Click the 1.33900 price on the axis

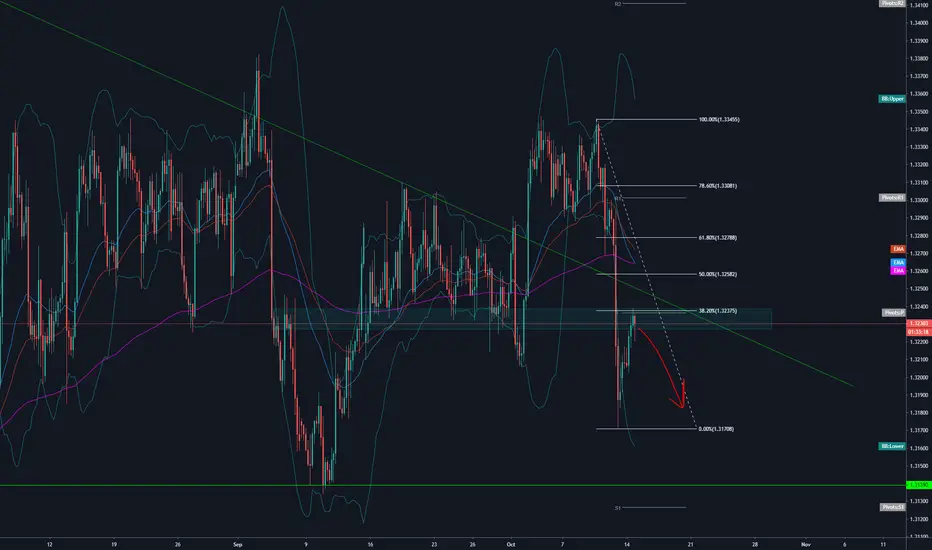(x=919, y=41)
